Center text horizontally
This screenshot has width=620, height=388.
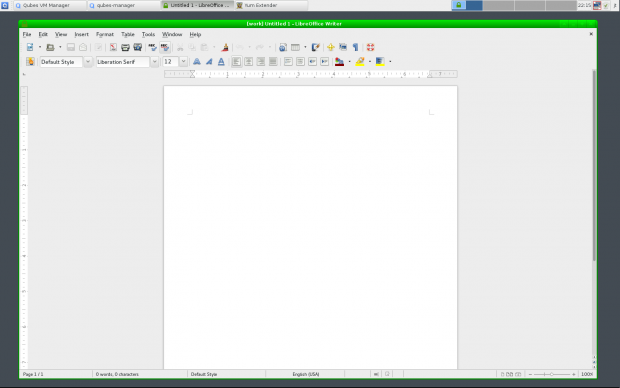point(249,62)
